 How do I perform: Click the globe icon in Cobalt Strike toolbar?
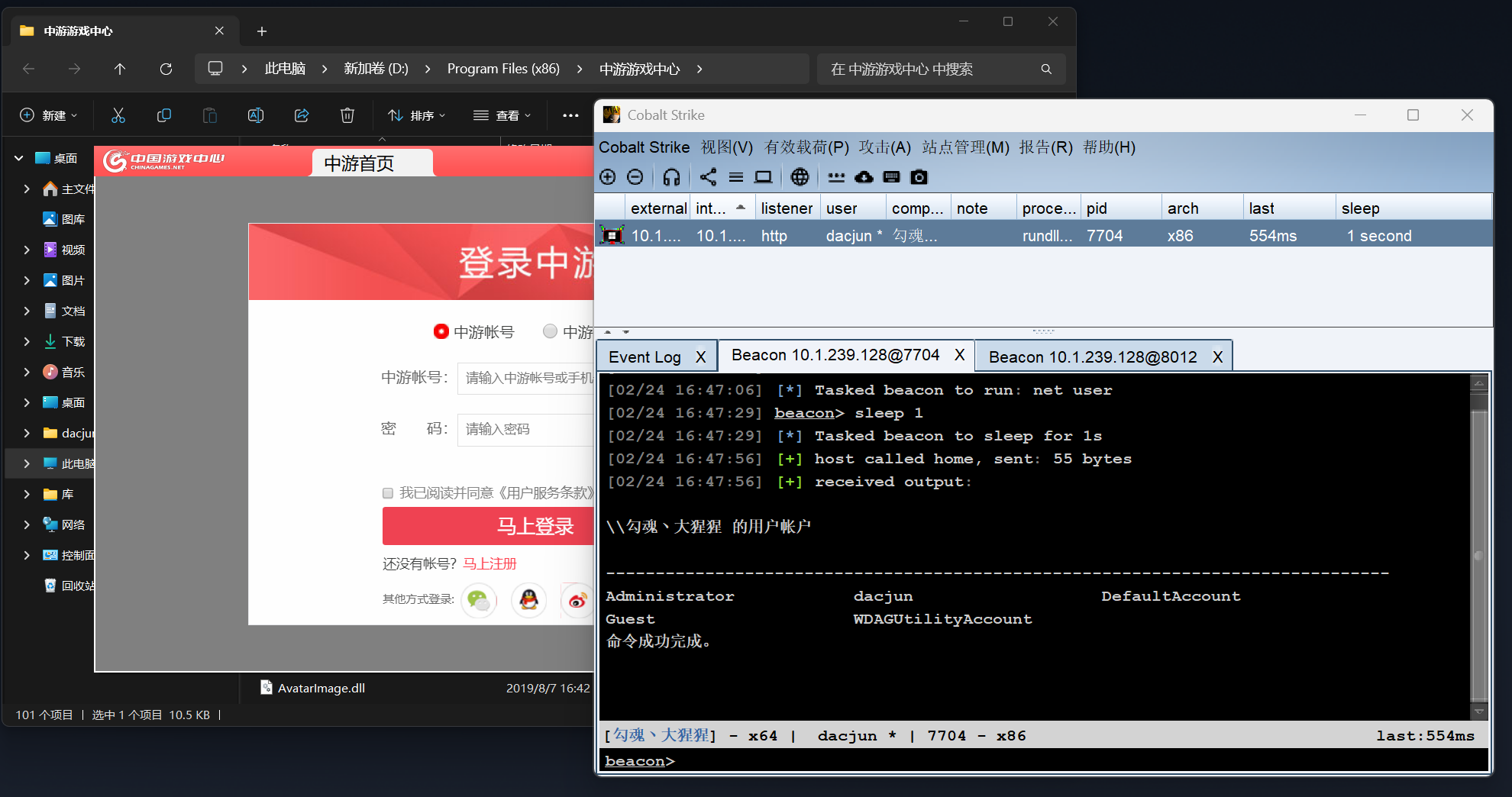click(x=800, y=177)
